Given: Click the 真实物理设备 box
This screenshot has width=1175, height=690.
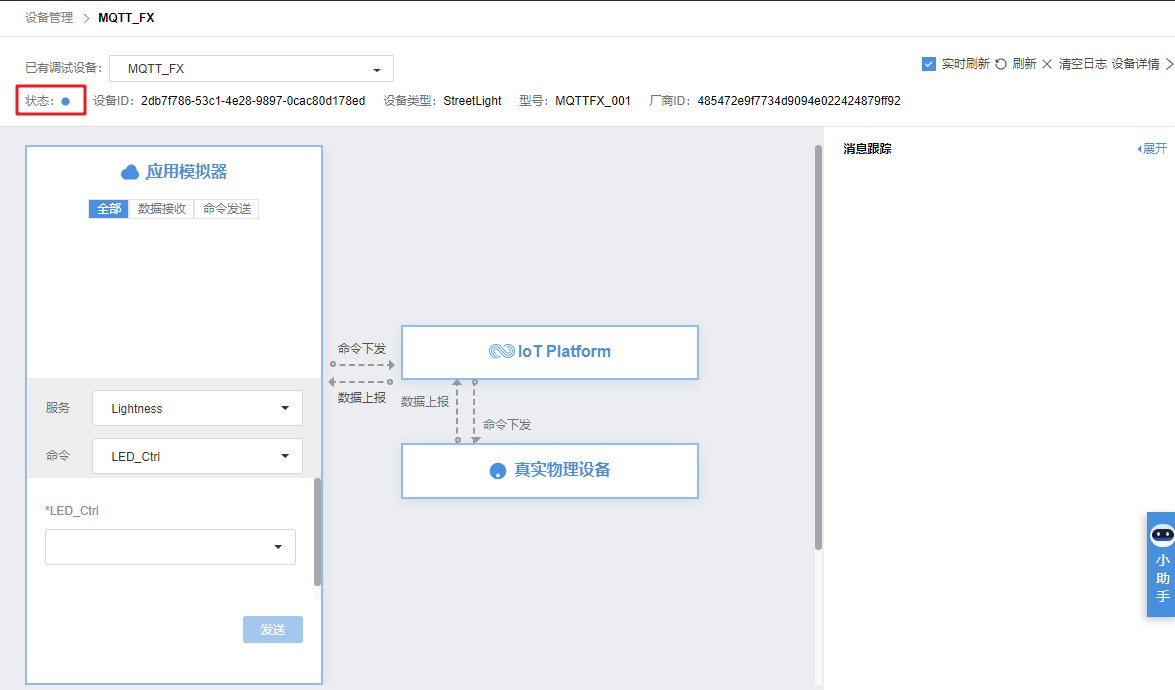Looking at the screenshot, I should (550, 471).
